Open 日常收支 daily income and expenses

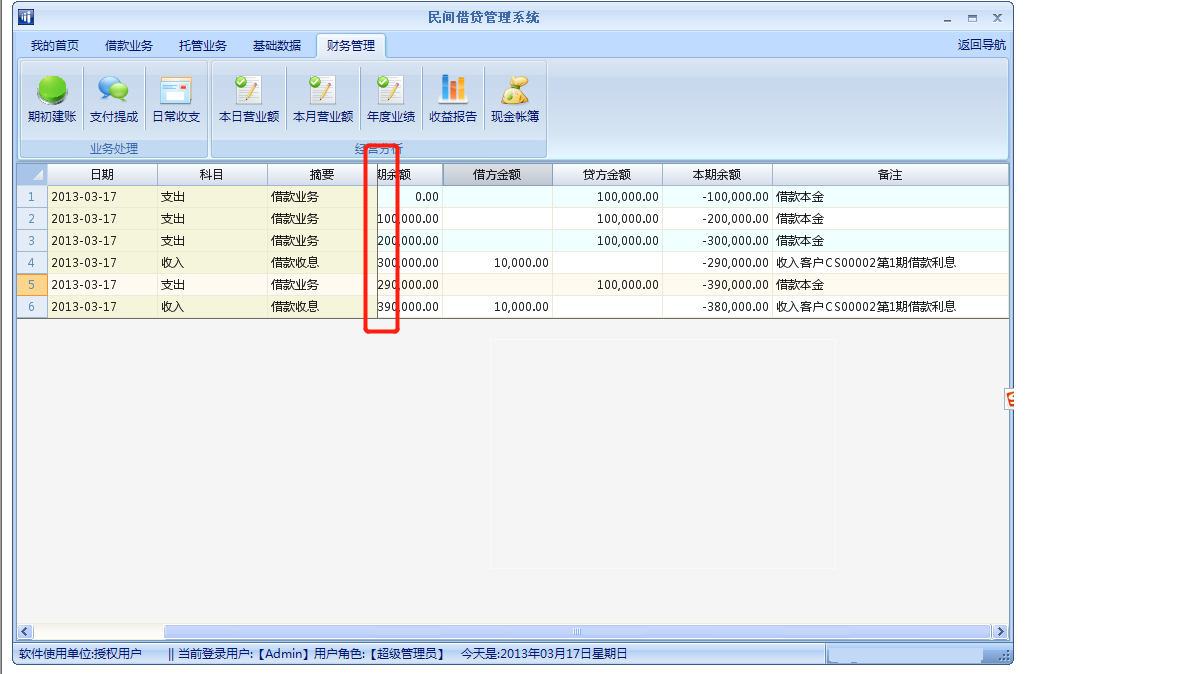tap(176, 100)
